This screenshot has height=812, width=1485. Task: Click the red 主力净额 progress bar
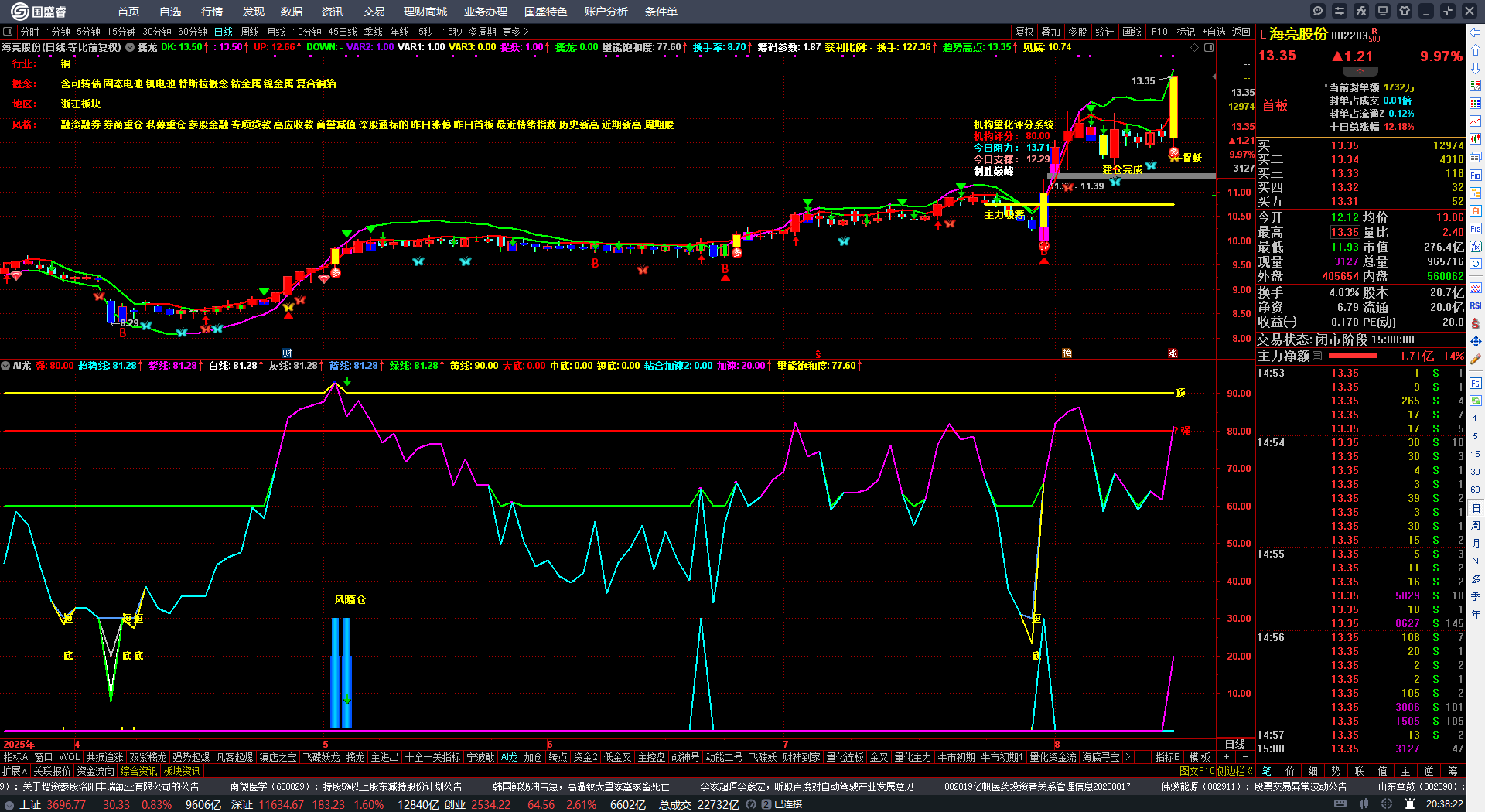pyautogui.click(x=1352, y=356)
